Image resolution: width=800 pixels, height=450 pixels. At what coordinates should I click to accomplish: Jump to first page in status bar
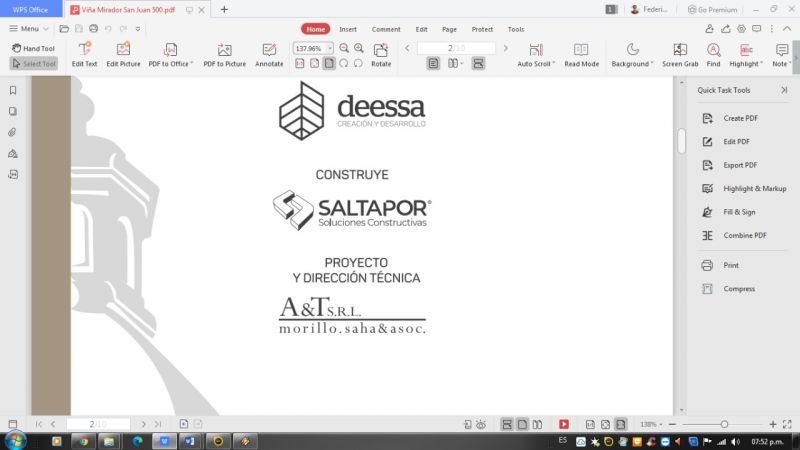tap(39, 424)
